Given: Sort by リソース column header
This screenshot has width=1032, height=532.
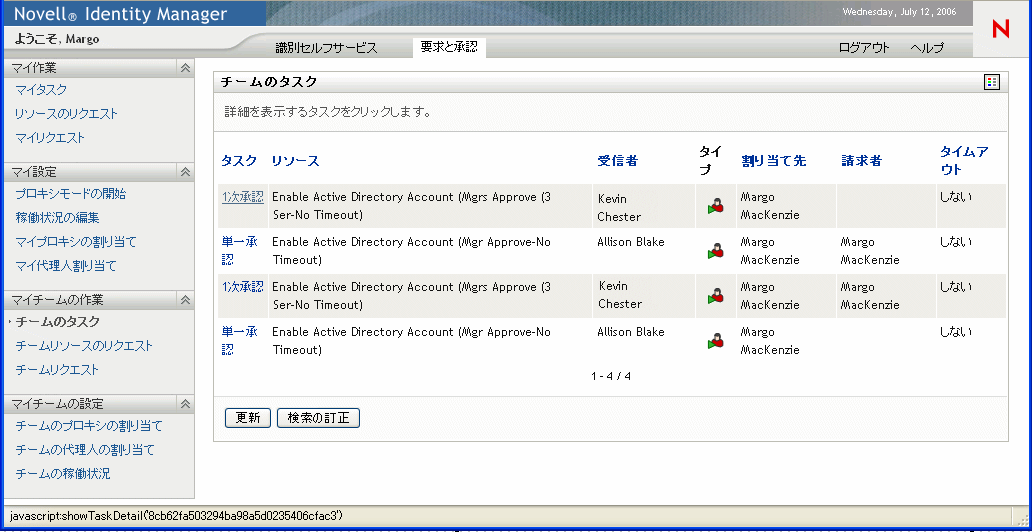Looking at the screenshot, I should tap(296, 161).
